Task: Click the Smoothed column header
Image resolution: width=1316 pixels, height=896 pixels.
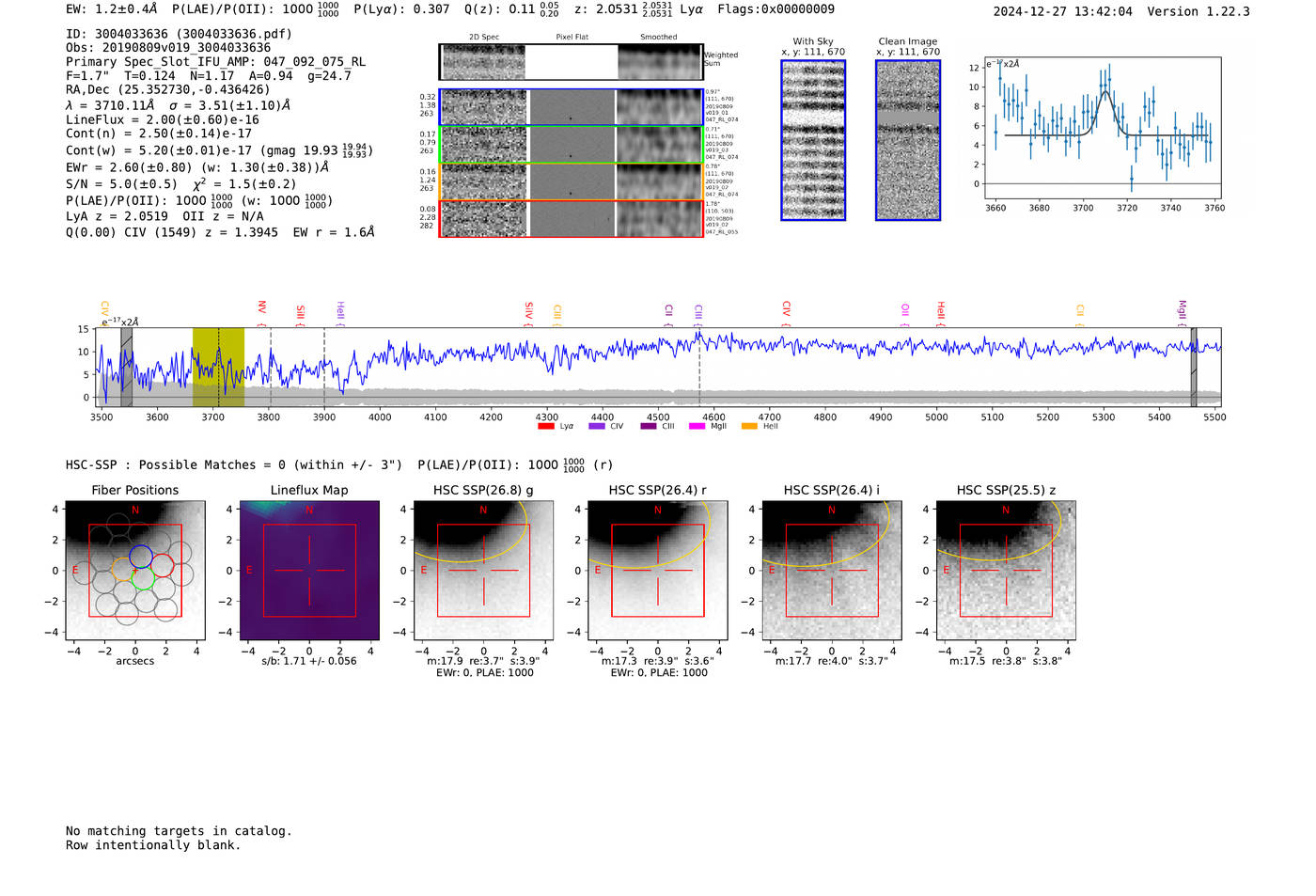Action: click(659, 38)
